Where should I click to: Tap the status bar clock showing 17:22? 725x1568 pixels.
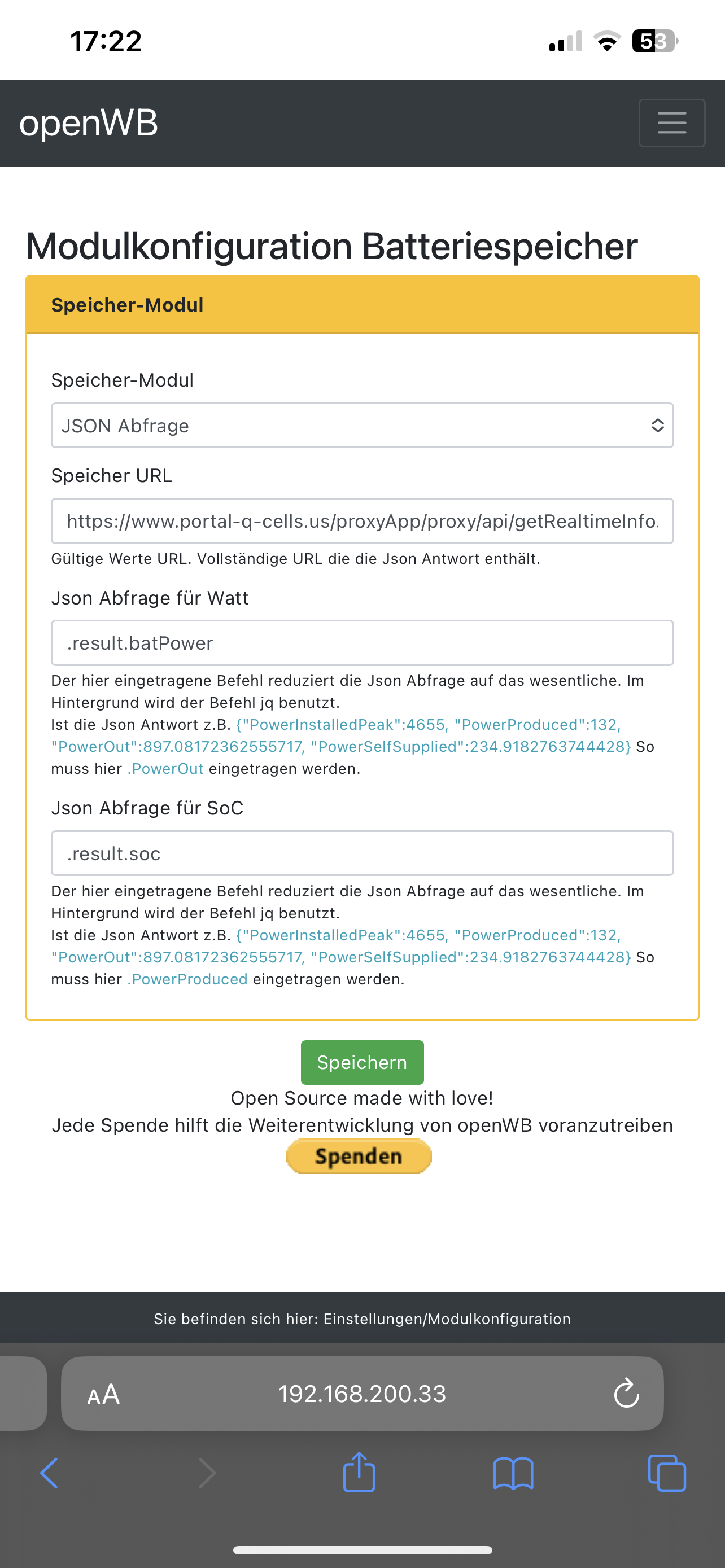(x=106, y=41)
